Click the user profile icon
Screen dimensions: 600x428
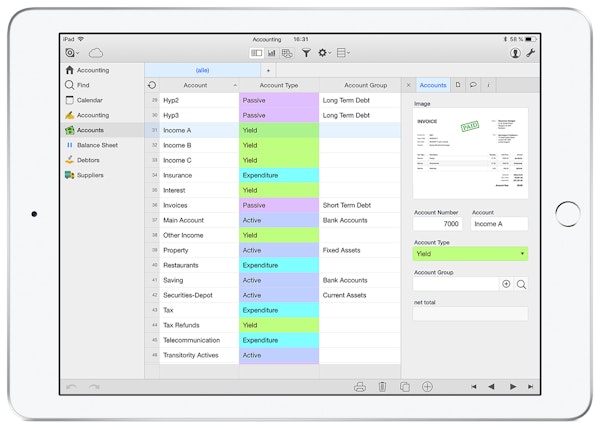pos(514,52)
